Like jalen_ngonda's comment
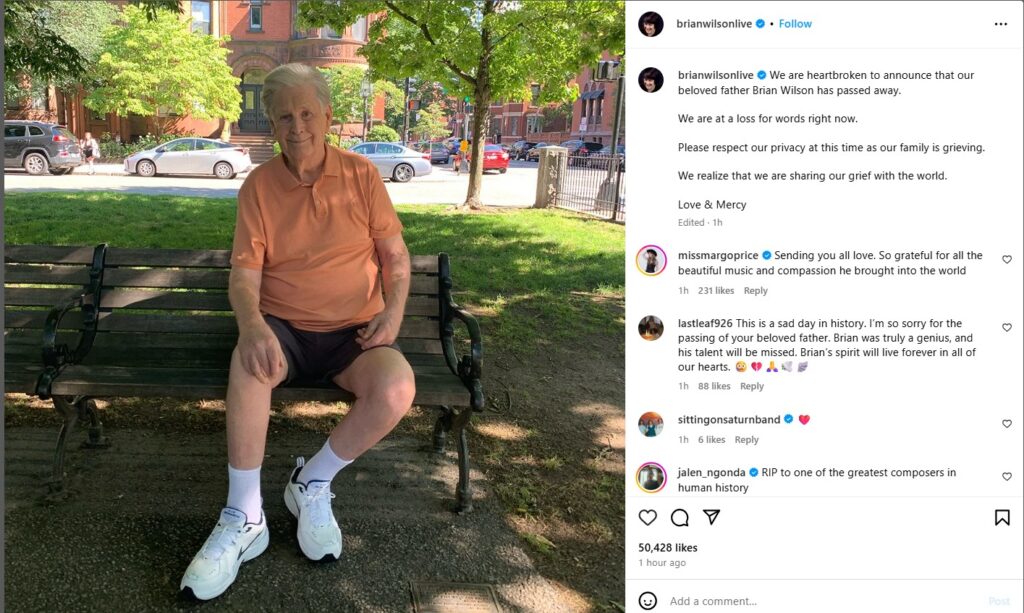Image resolution: width=1024 pixels, height=613 pixels. tap(1006, 477)
